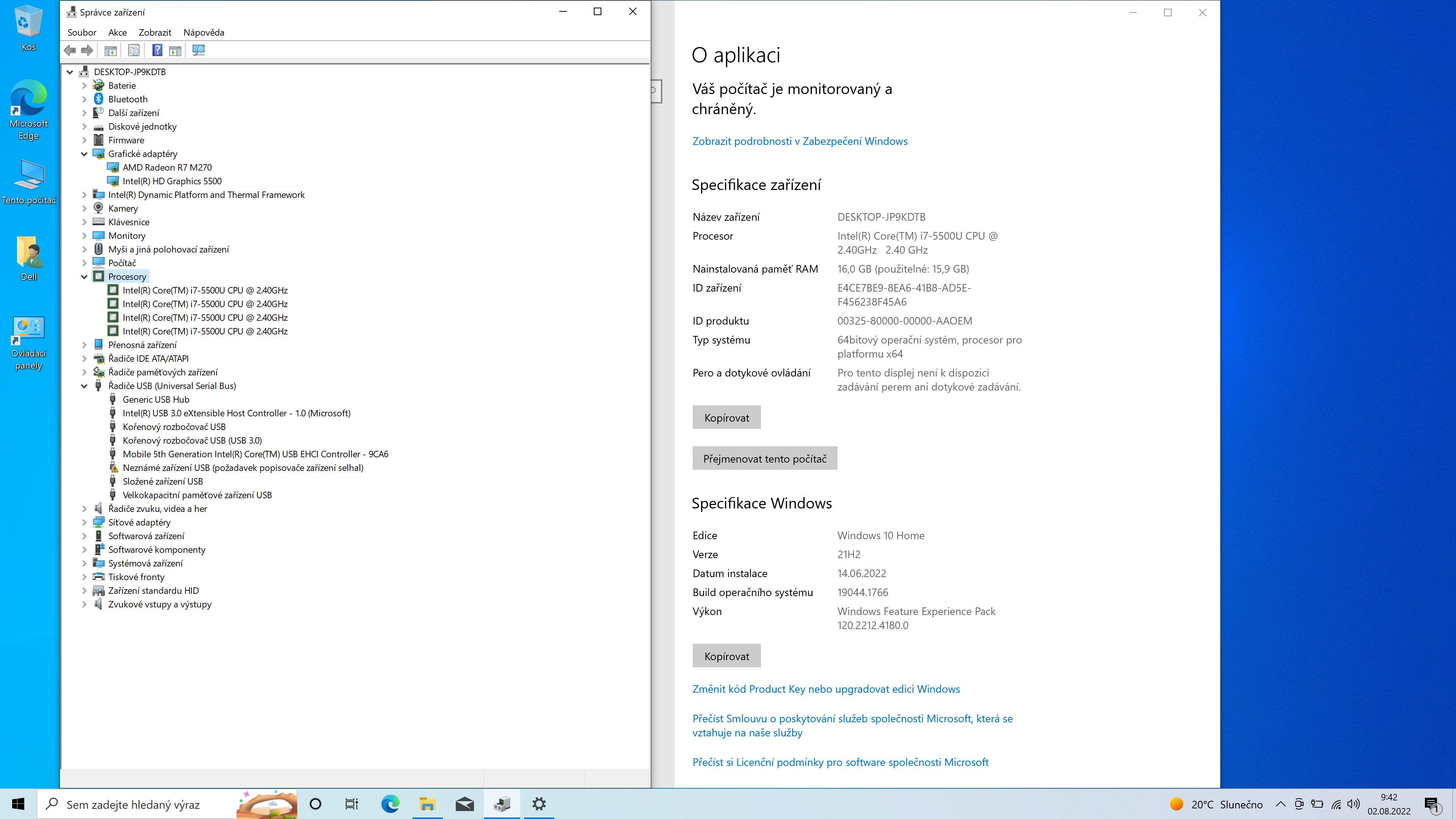The width and height of the screenshot is (1456, 819).
Task: Select the Baterie category icon
Action: 98,85
